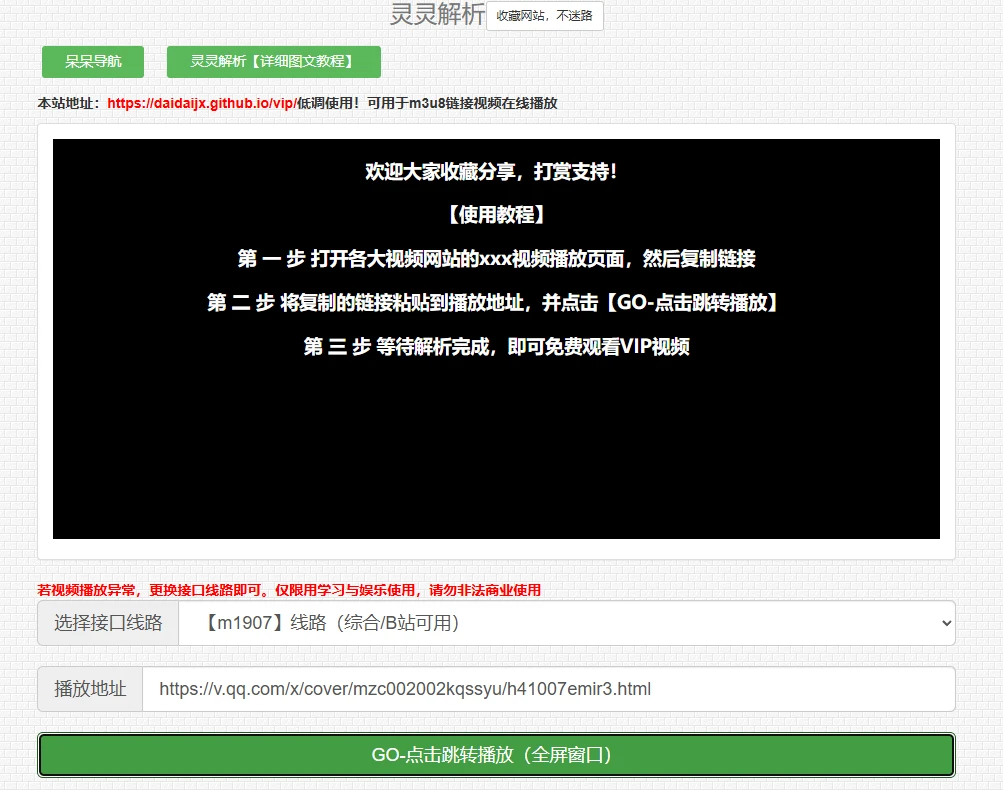Open the daidaijx.github.io/vip red link

[201, 103]
